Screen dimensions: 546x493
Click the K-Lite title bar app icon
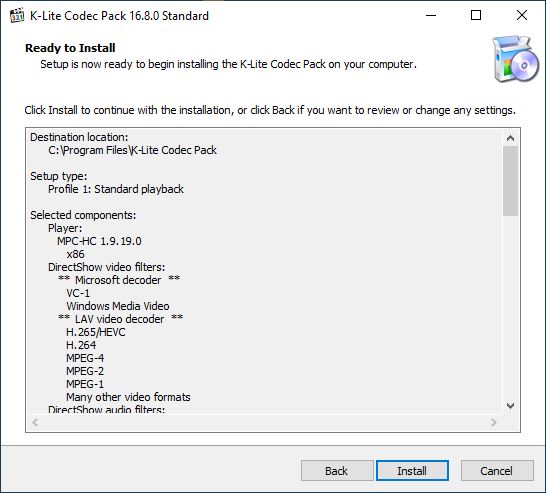pos(17,16)
